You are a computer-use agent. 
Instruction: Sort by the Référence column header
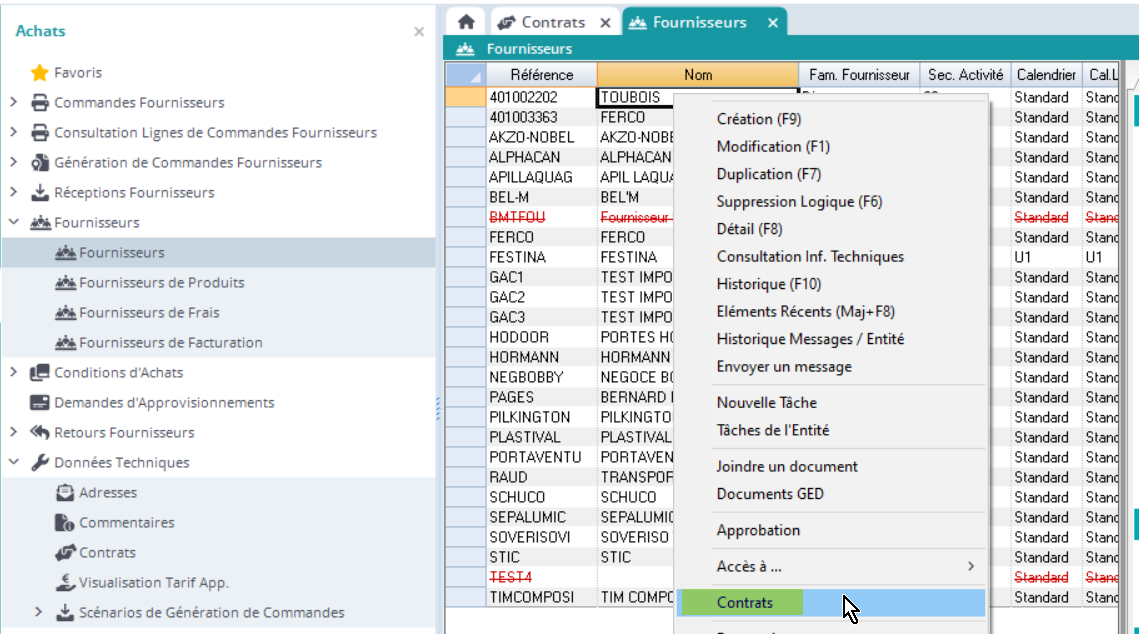[541, 75]
